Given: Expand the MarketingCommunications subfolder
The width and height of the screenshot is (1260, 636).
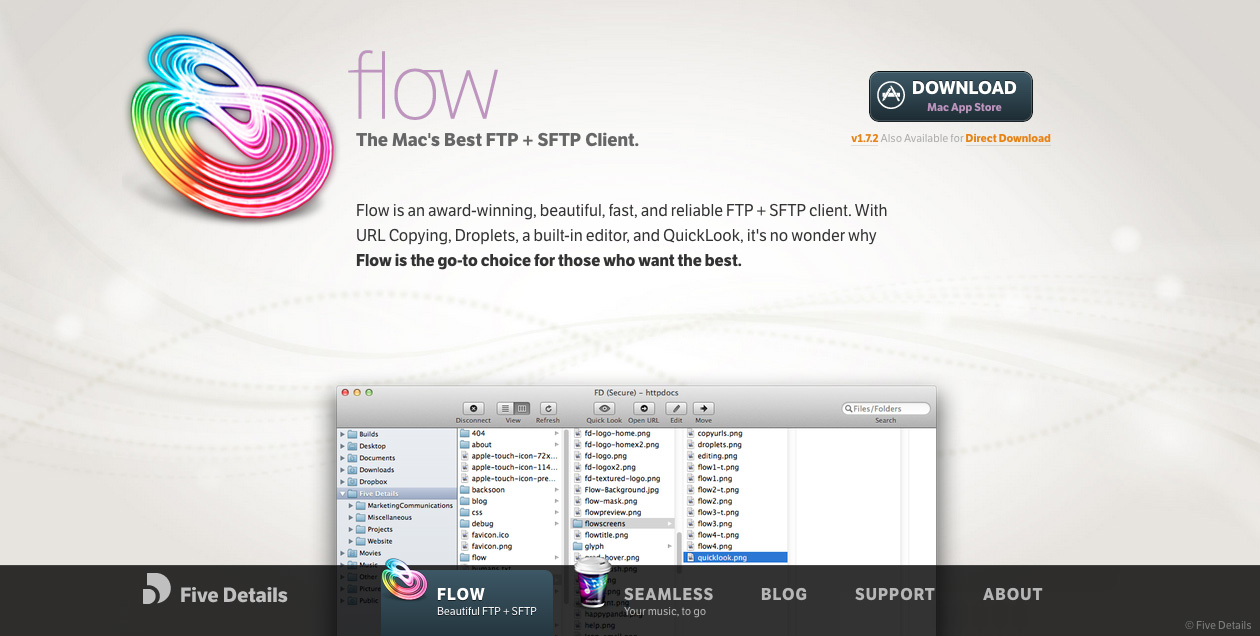Looking at the screenshot, I should coord(351,506).
